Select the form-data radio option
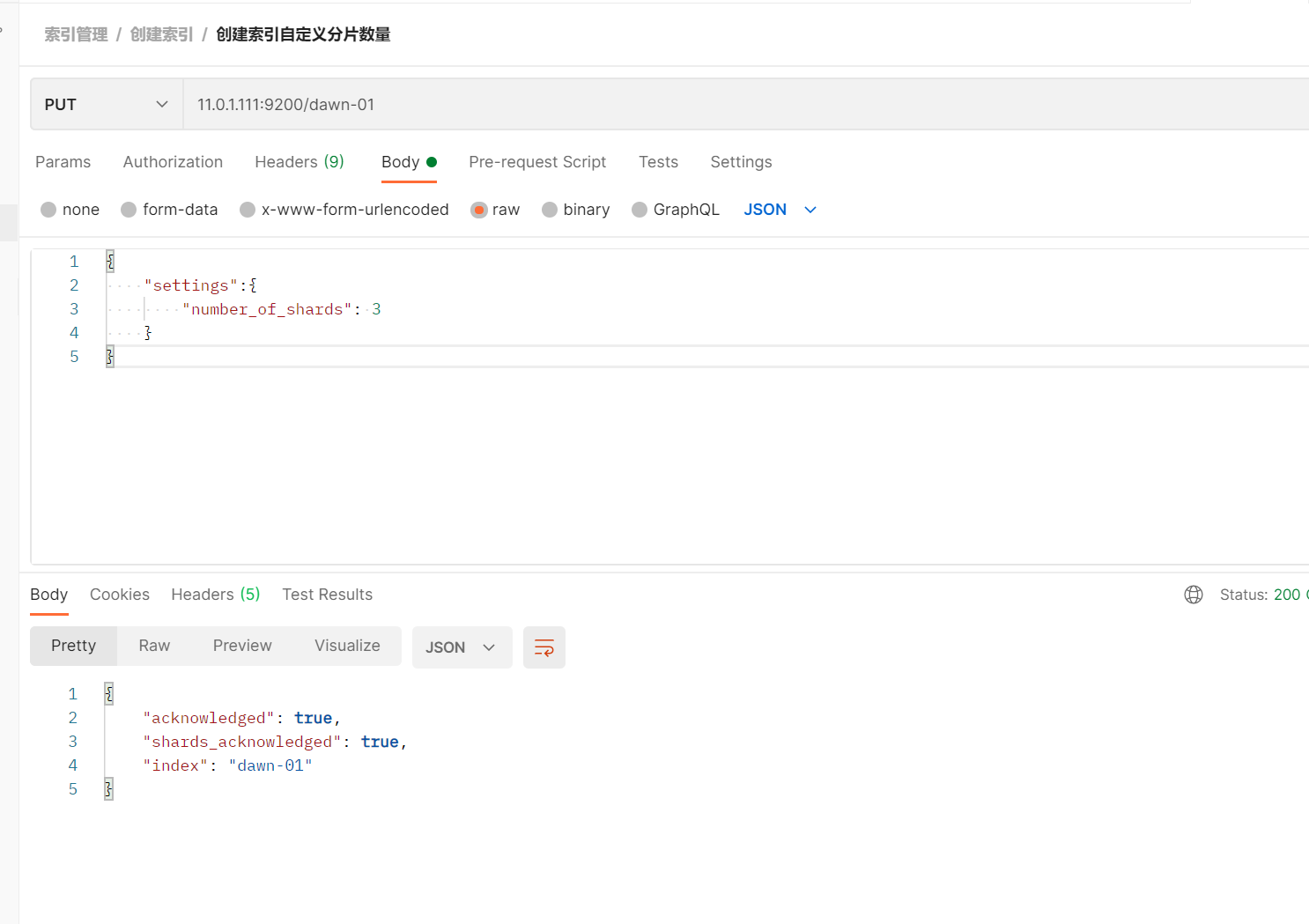Viewport: 1309px width, 924px height. 129,210
